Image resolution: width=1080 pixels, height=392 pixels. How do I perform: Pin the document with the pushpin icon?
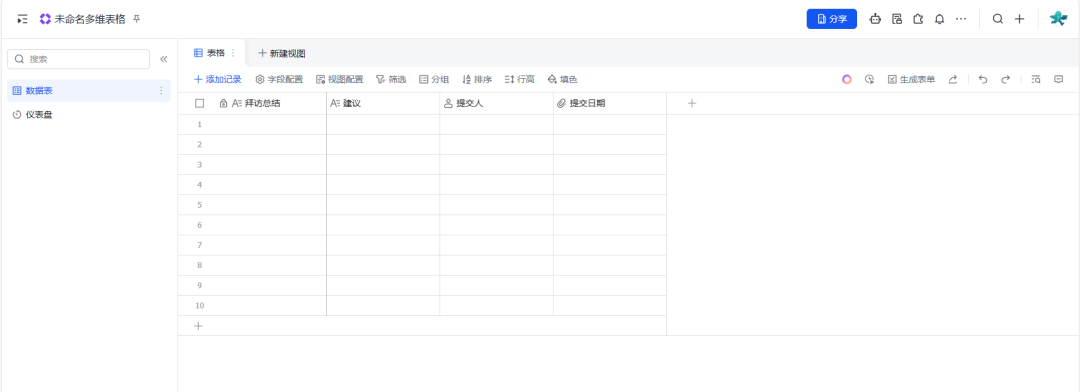pyautogui.click(x=136, y=19)
